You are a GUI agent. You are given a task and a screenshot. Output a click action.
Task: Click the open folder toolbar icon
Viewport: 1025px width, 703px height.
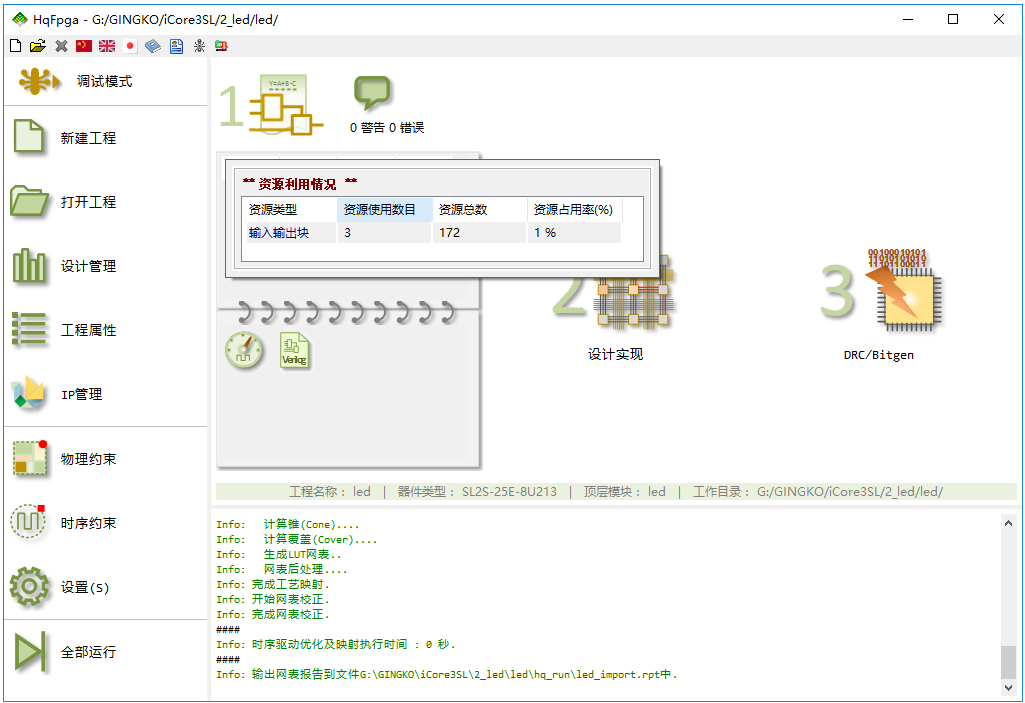point(38,46)
